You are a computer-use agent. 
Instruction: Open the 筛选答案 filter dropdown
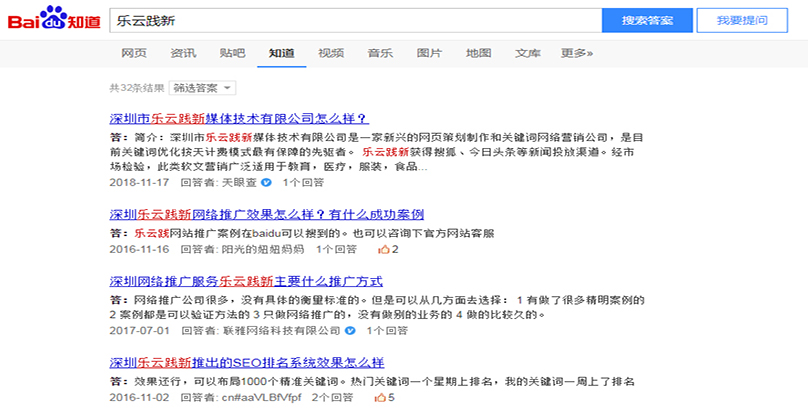pyautogui.click(x=202, y=88)
